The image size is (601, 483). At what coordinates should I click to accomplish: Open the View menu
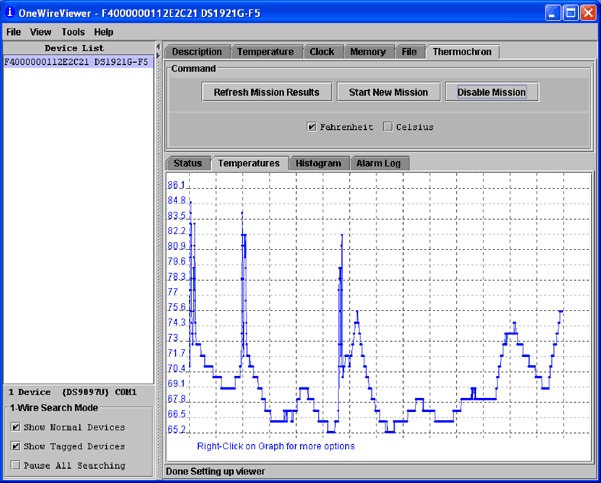(x=41, y=32)
